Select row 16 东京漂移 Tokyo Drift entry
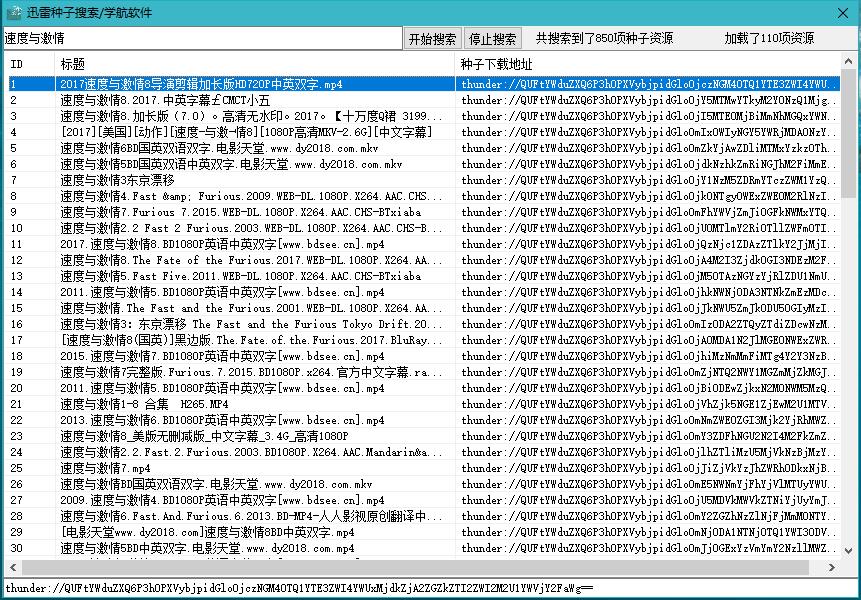Screen dimensions: 861x600 coord(250,324)
